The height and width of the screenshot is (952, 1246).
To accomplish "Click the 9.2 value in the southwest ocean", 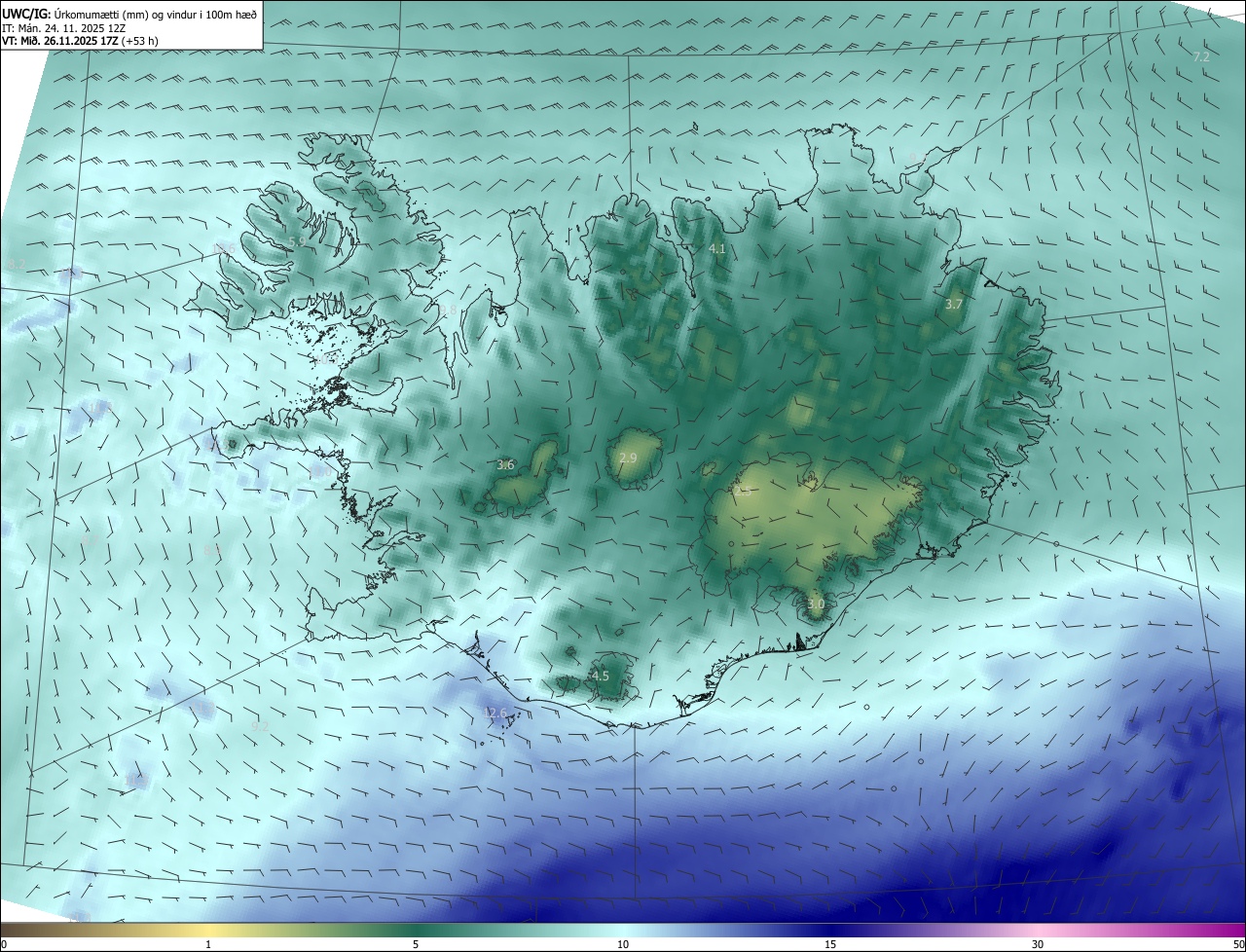I will pos(260,726).
